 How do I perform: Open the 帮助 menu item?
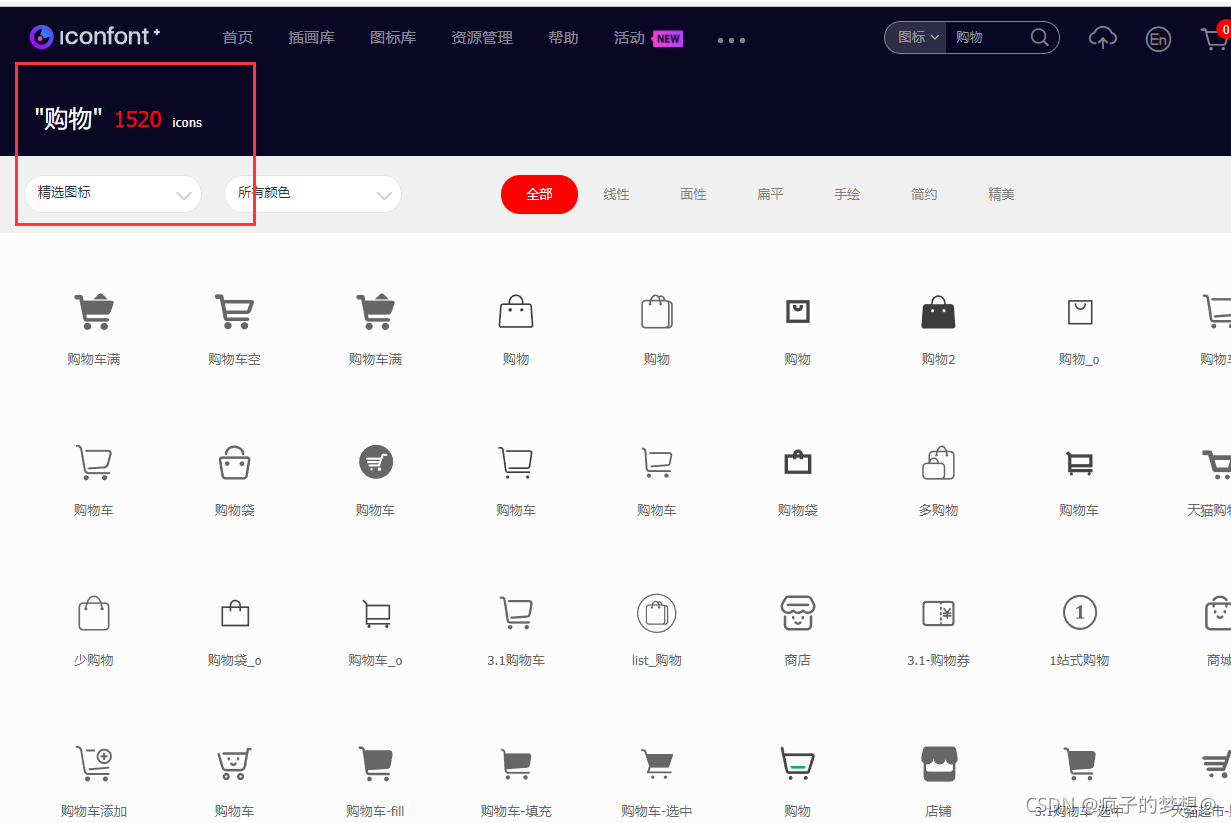563,38
